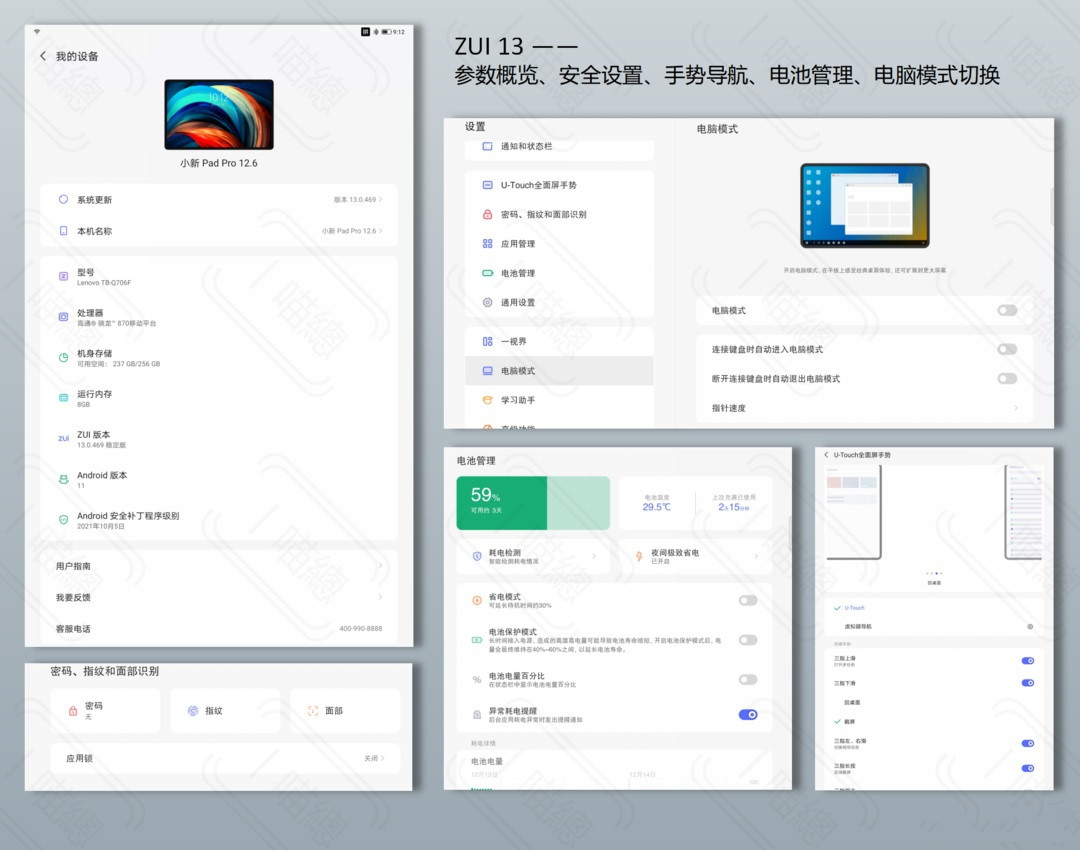Toggle the 三指下滑 gesture switch
Image resolution: width=1080 pixels, height=850 pixels.
1028,683
